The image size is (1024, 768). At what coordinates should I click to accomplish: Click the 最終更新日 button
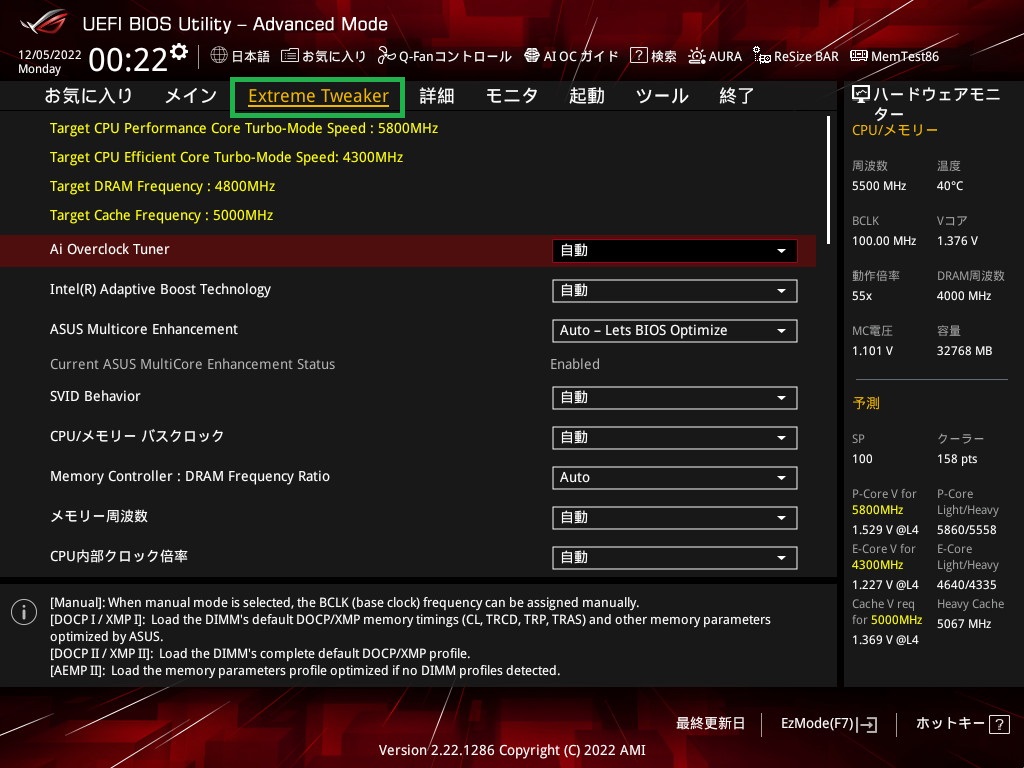710,724
